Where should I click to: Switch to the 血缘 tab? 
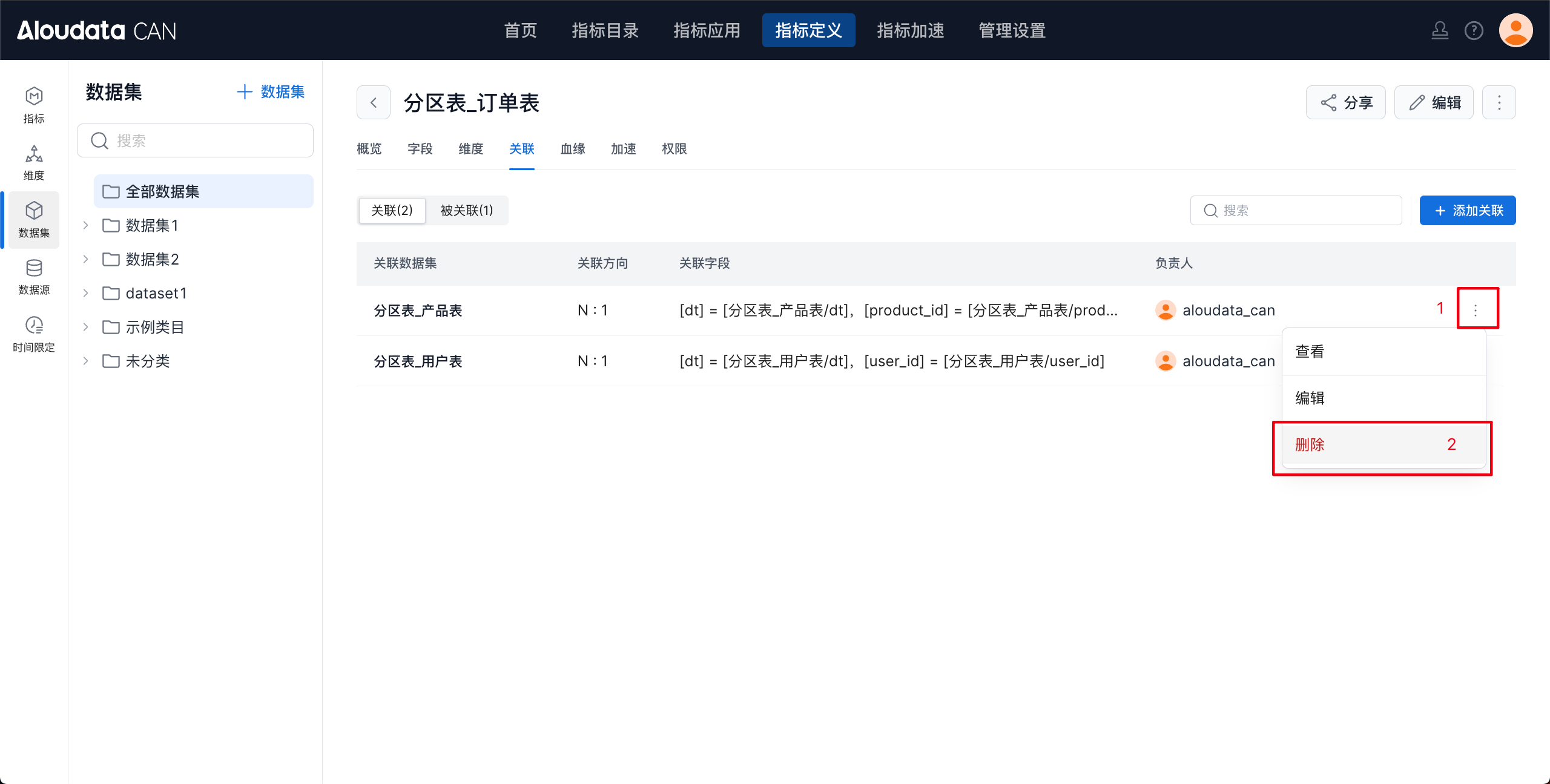pos(572,149)
